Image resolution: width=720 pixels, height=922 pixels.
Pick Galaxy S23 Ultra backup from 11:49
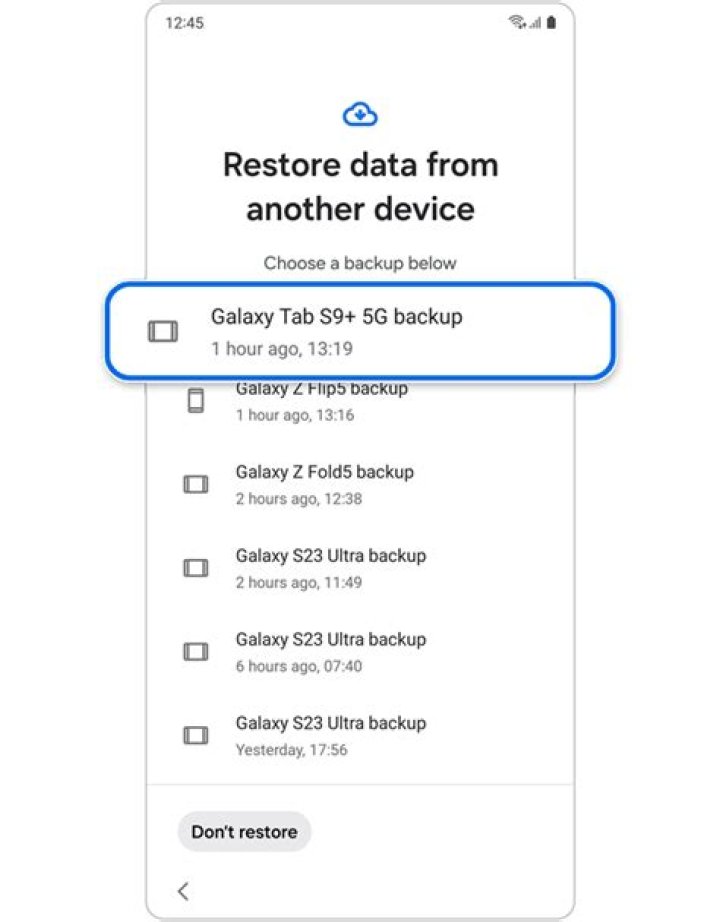pyautogui.click(x=330, y=568)
